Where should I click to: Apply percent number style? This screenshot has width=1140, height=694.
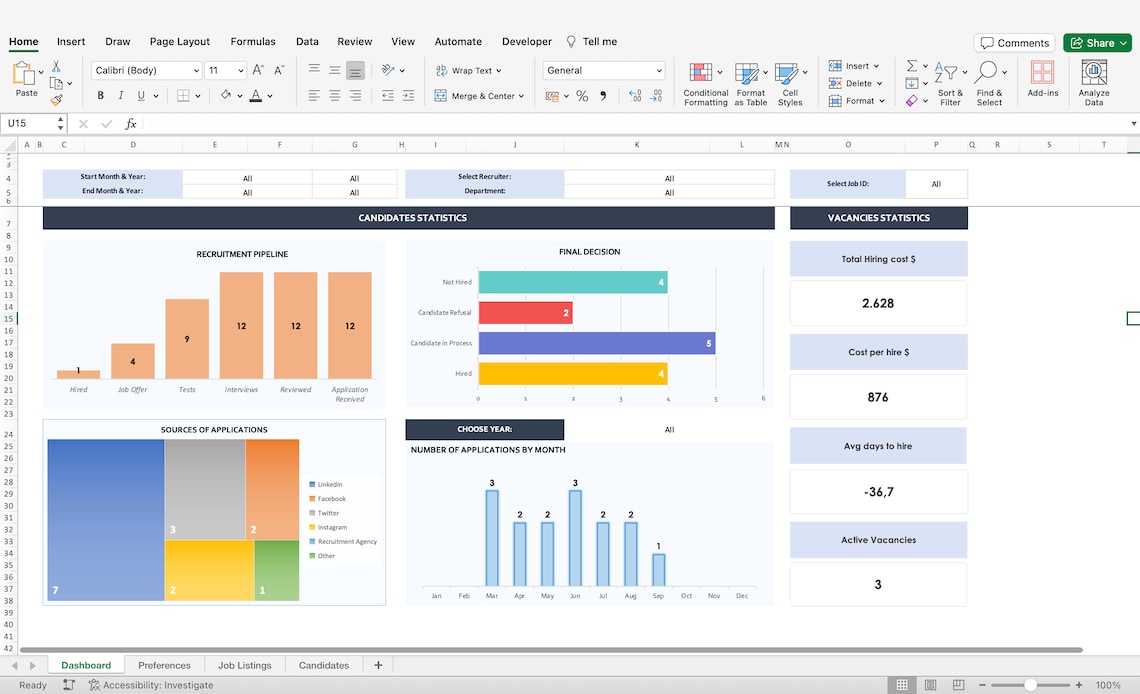(x=579, y=95)
